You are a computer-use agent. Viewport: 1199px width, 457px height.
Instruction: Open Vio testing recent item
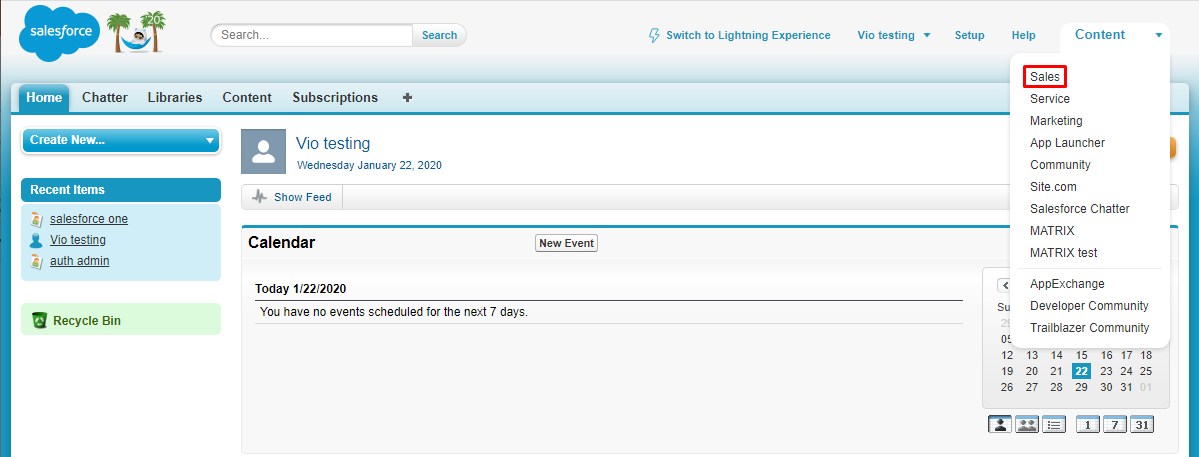pos(78,240)
